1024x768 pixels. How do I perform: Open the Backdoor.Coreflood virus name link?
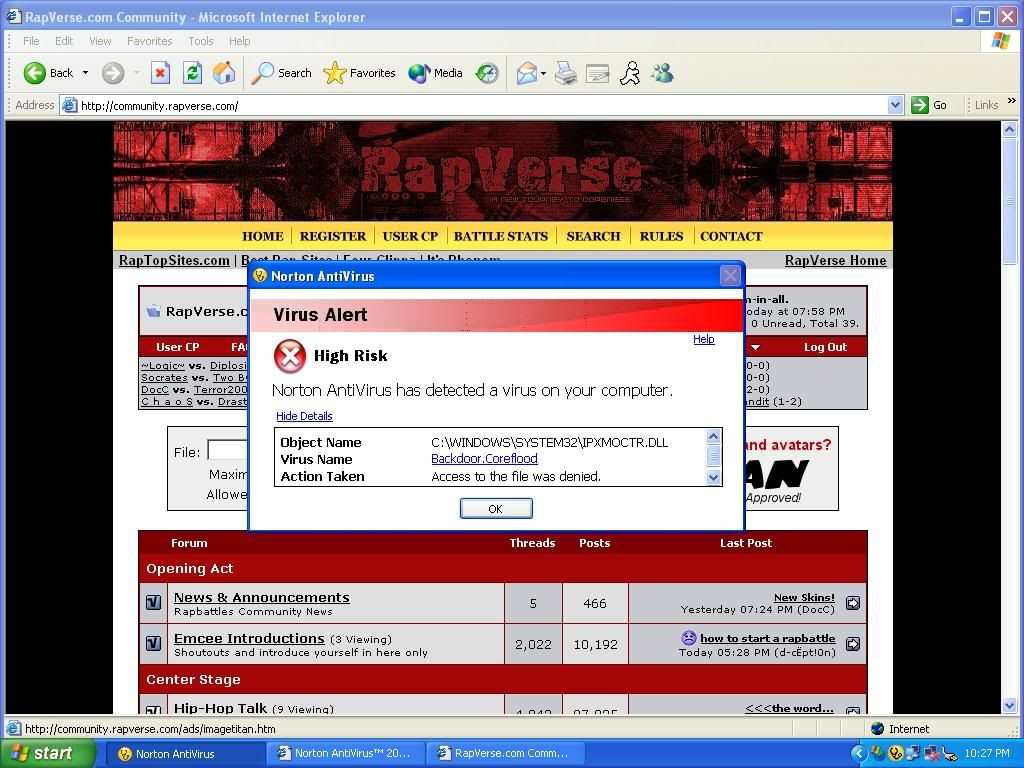484,458
